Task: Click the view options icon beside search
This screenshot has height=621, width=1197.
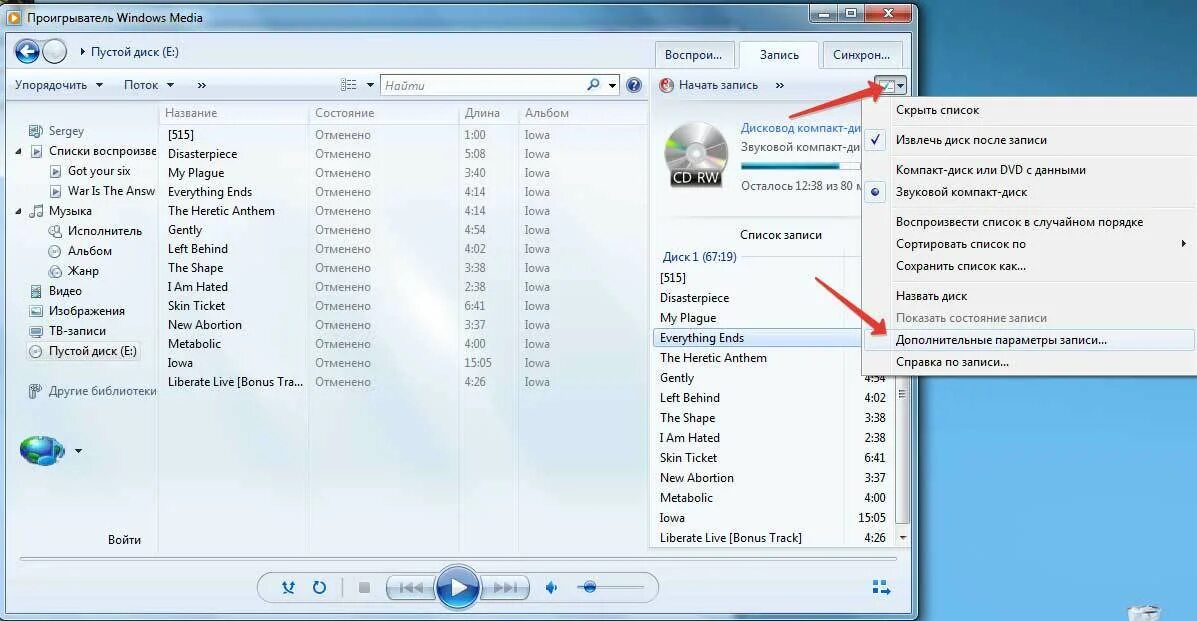Action: tap(348, 85)
